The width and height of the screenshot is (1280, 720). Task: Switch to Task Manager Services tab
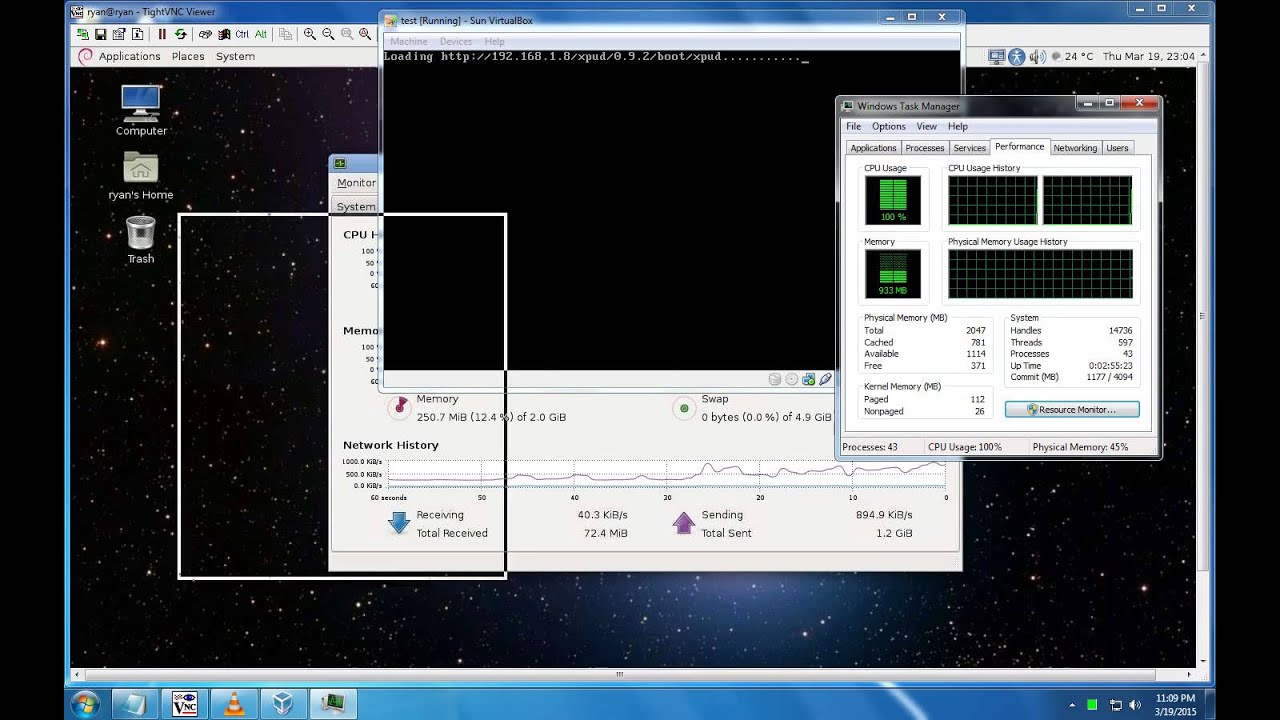click(969, 148)
